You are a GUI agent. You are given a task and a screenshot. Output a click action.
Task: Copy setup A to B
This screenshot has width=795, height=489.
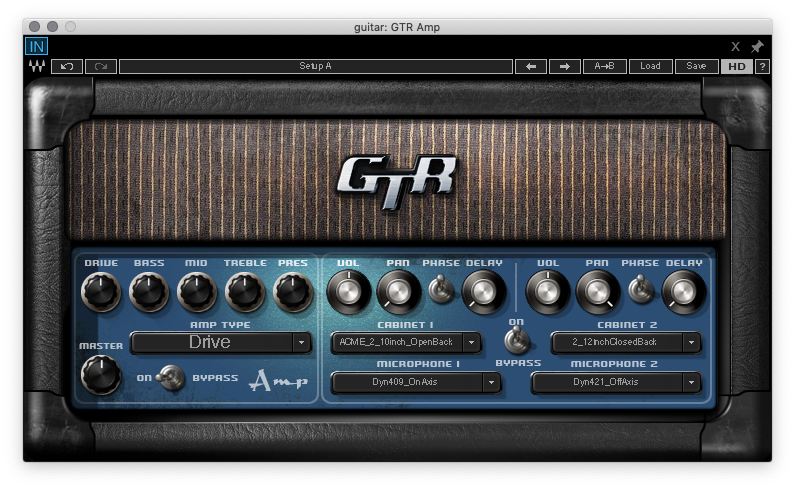[604, 66]
